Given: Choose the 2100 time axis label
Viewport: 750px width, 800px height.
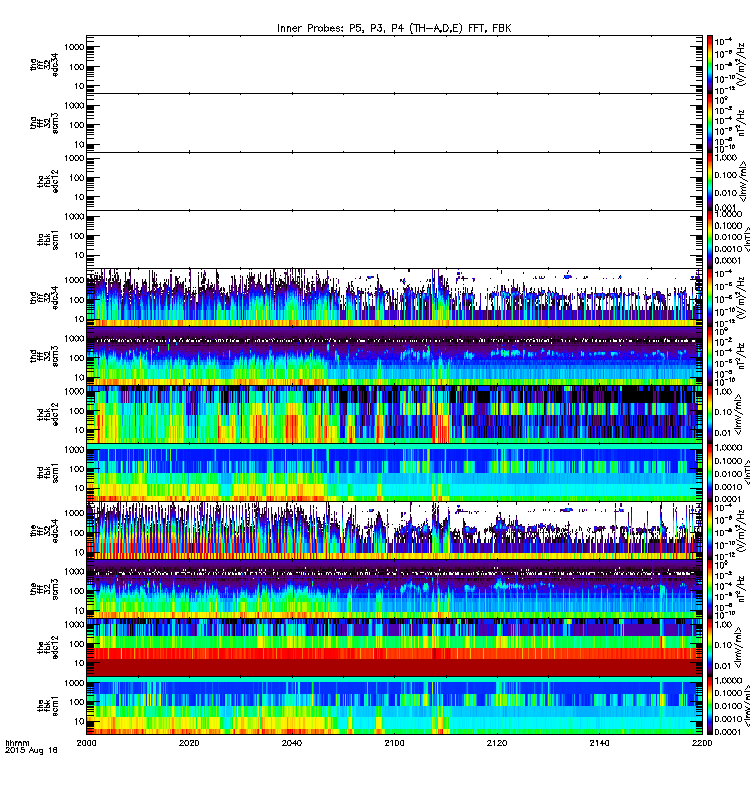Looking at the screenshot, I should tap(394, 743).
